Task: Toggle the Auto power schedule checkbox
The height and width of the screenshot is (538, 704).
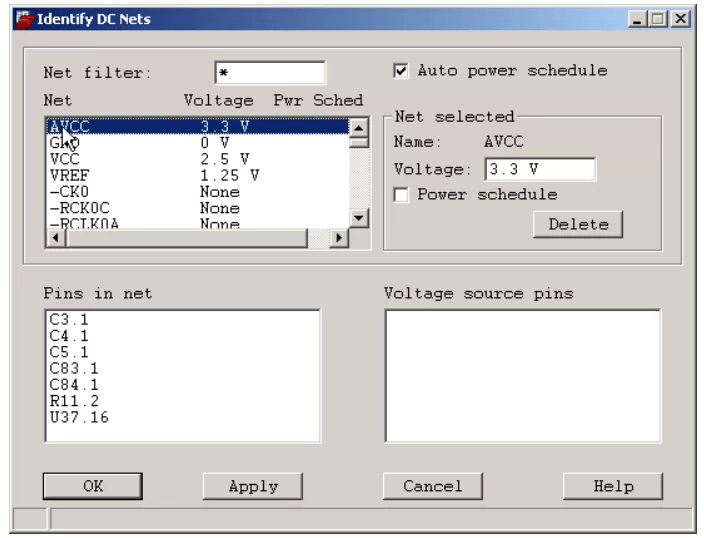Action: tap(401, 71)
